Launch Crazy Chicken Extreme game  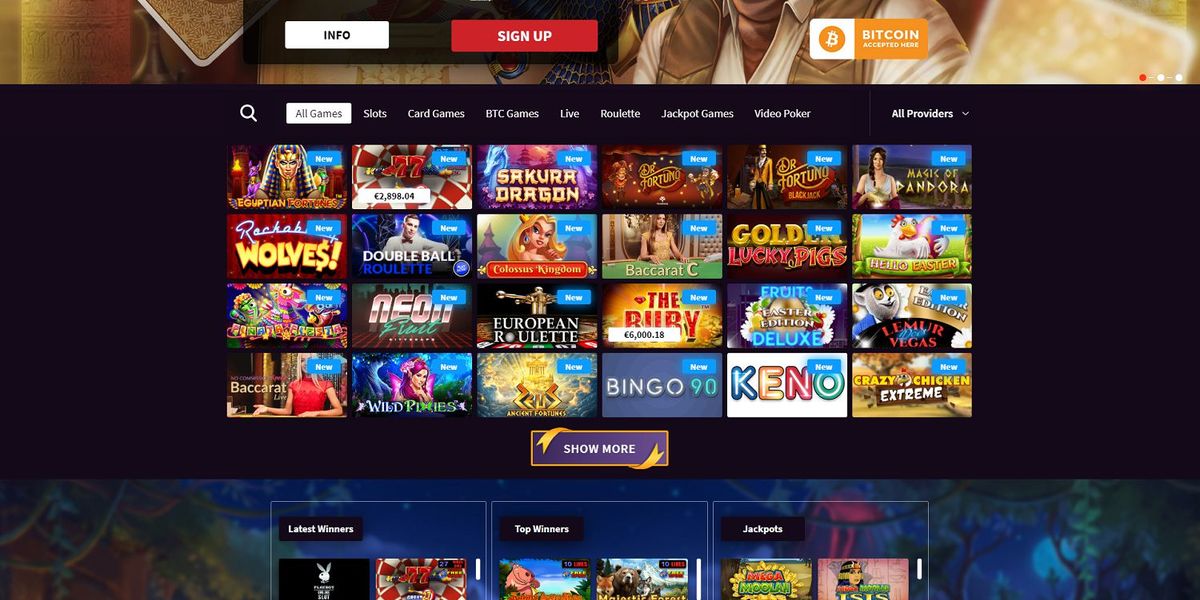pyautogui.click(x=912, y=385)
